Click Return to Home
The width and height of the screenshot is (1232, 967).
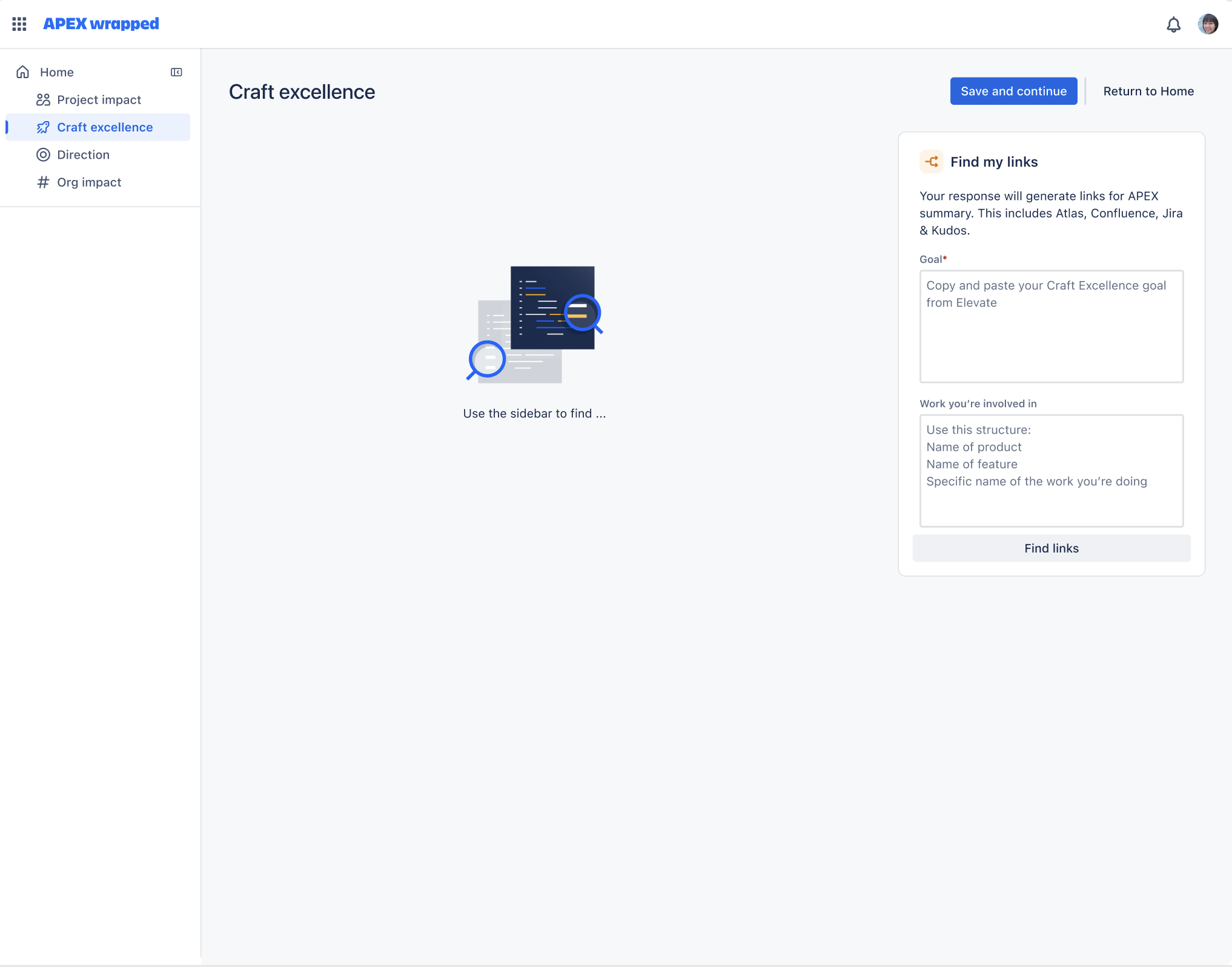1148,91
